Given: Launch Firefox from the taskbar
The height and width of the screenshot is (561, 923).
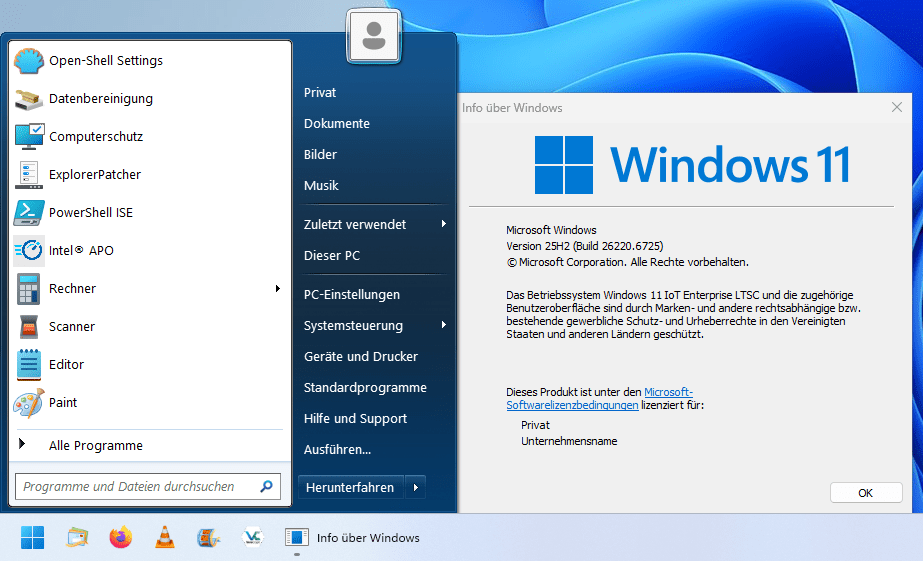Looking at the screenshot, I should click(x=121, y=537).
